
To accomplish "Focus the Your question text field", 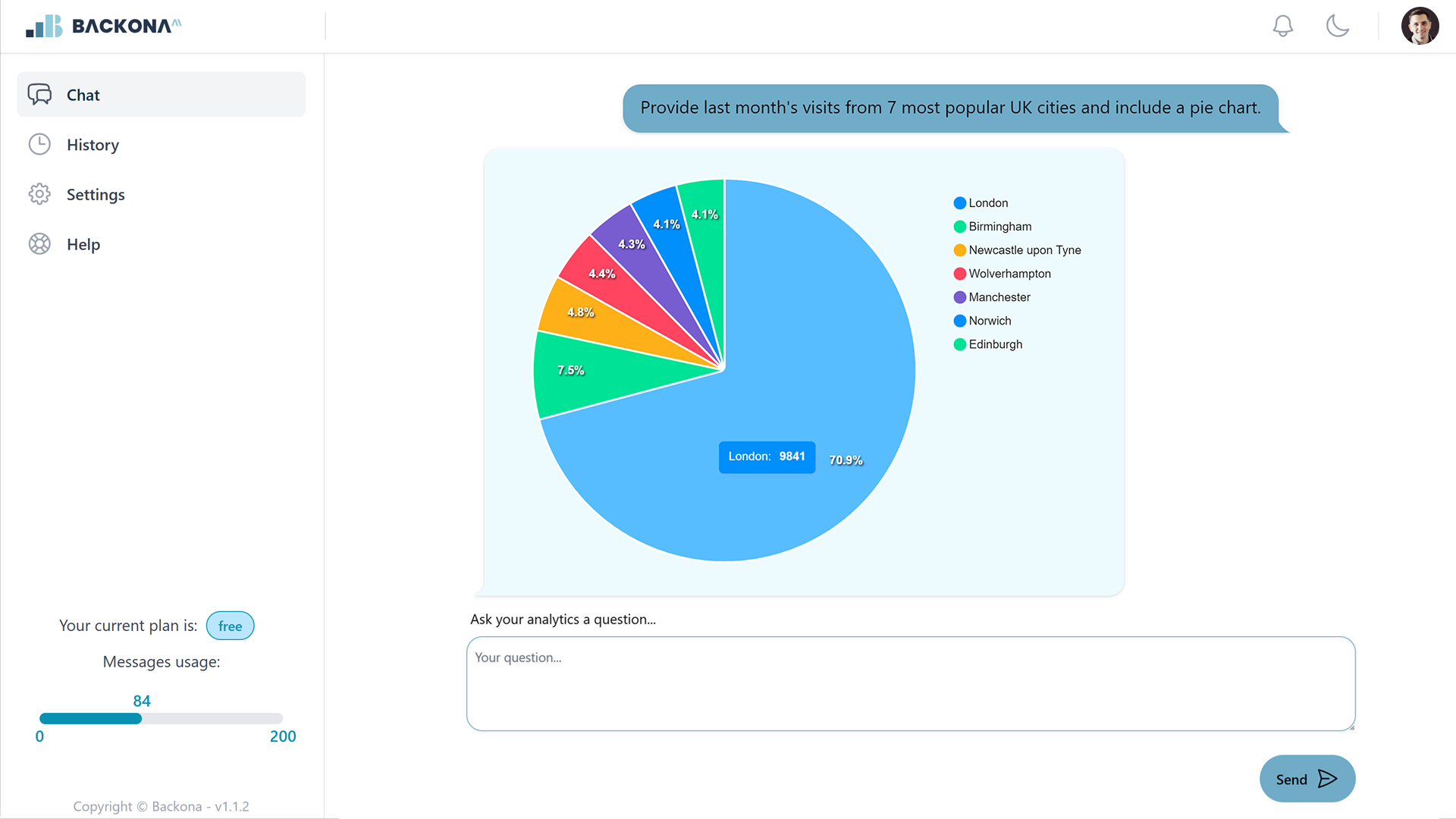I will tap(910, 684).
